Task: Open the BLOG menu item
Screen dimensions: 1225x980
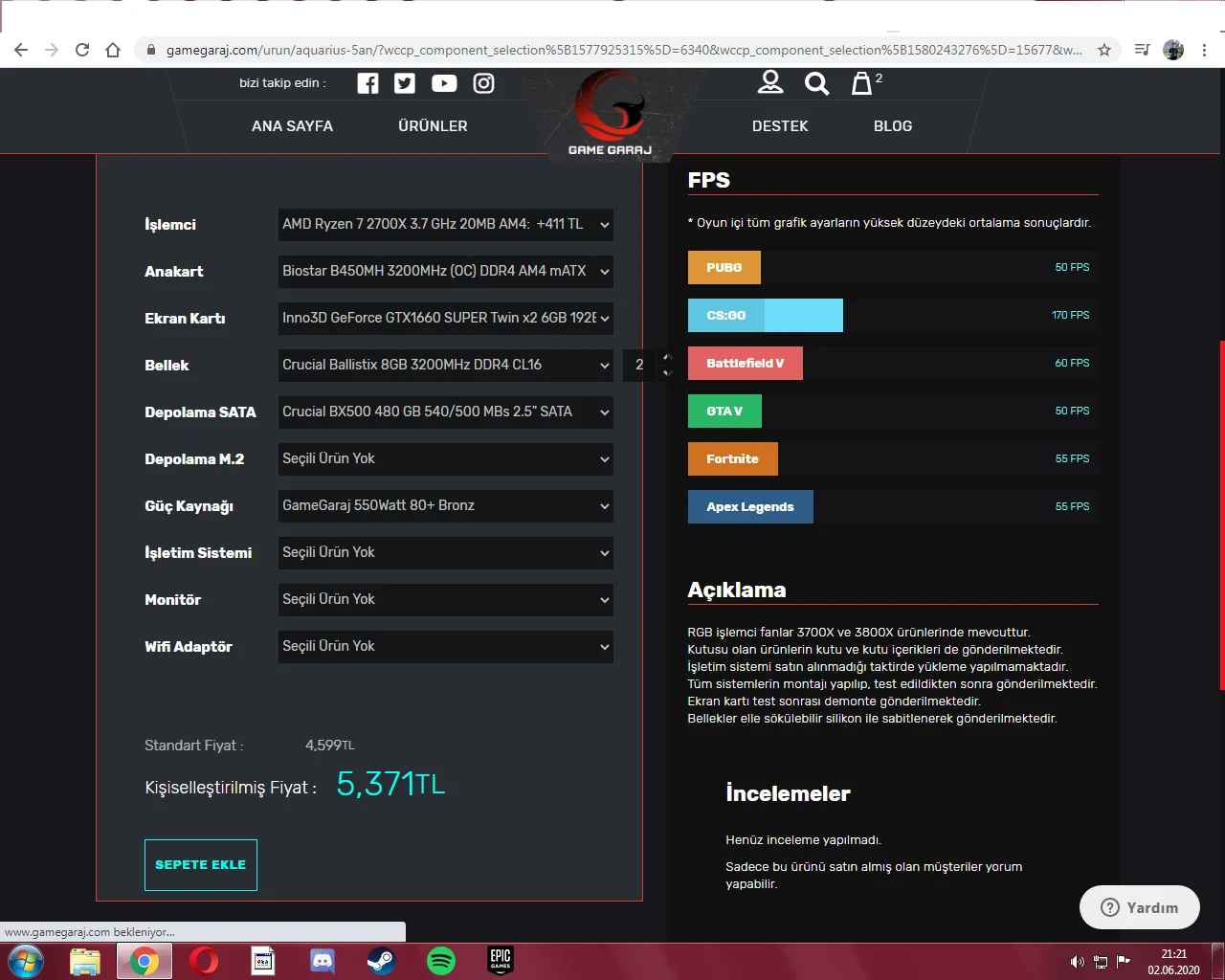Action: [893, 126]
